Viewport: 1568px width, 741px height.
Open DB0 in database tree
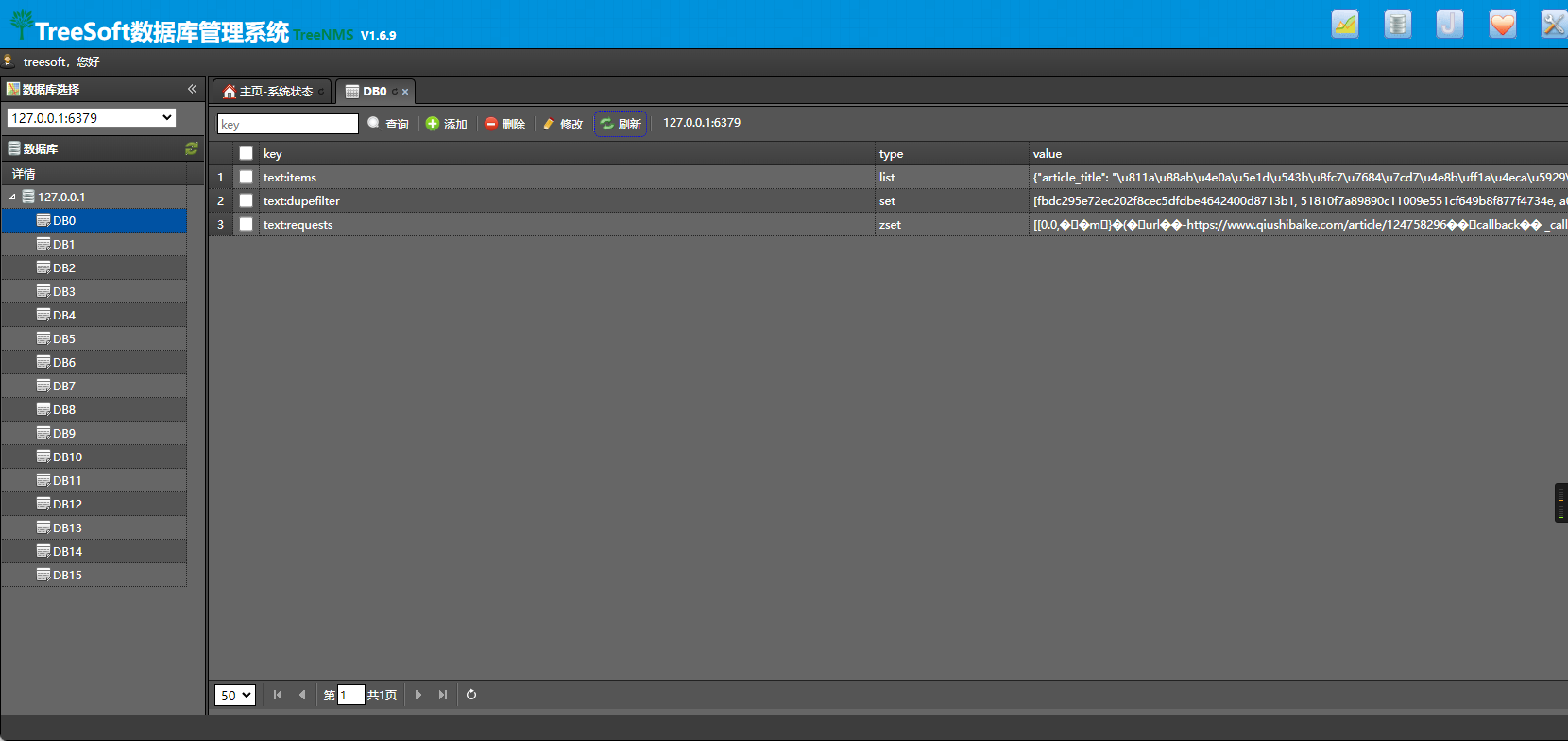94,220
